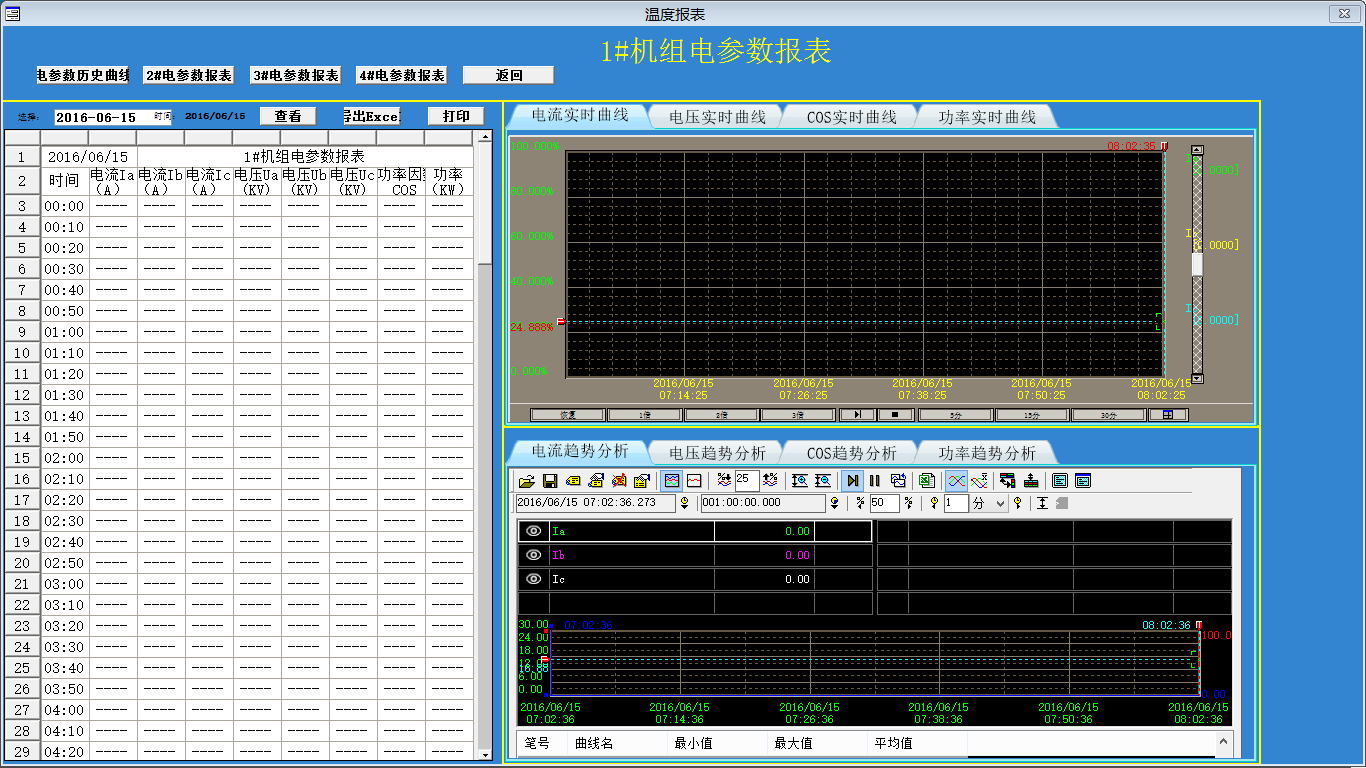Toggle visibility eye for Ia curve

pyautogui.click(x=534, y=531)
